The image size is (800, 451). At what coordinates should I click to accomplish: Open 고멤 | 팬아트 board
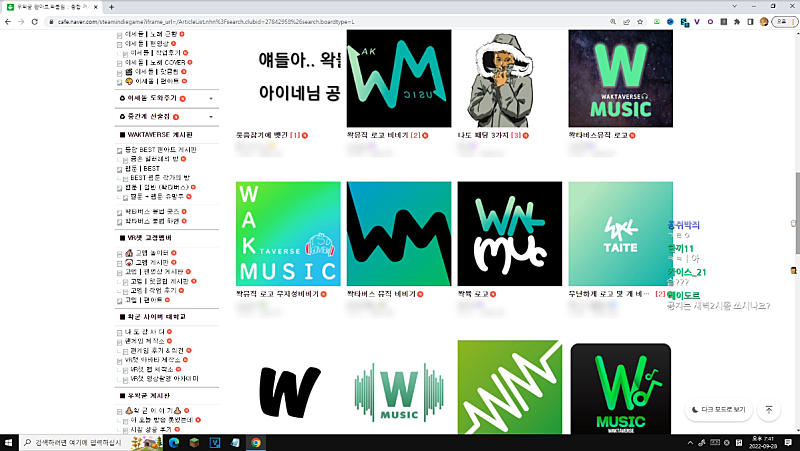tap(143, 300)
